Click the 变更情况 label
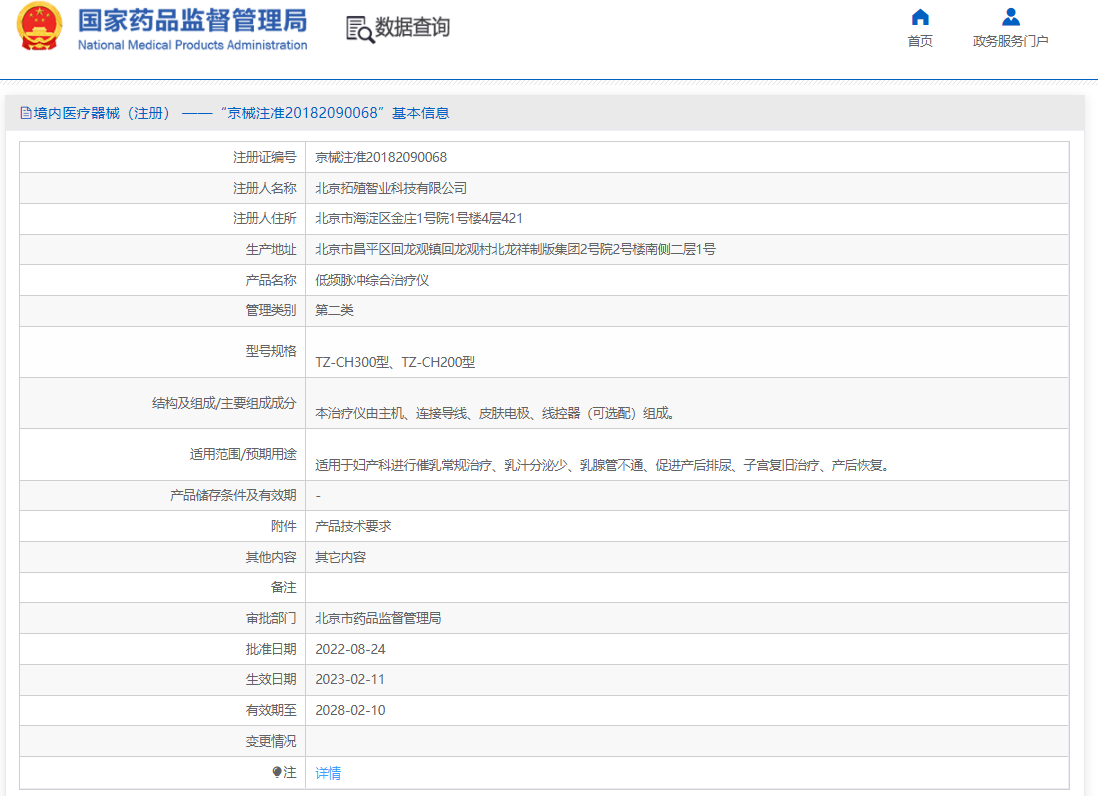This screenshot has width=1098, height=796. [271, 741]
